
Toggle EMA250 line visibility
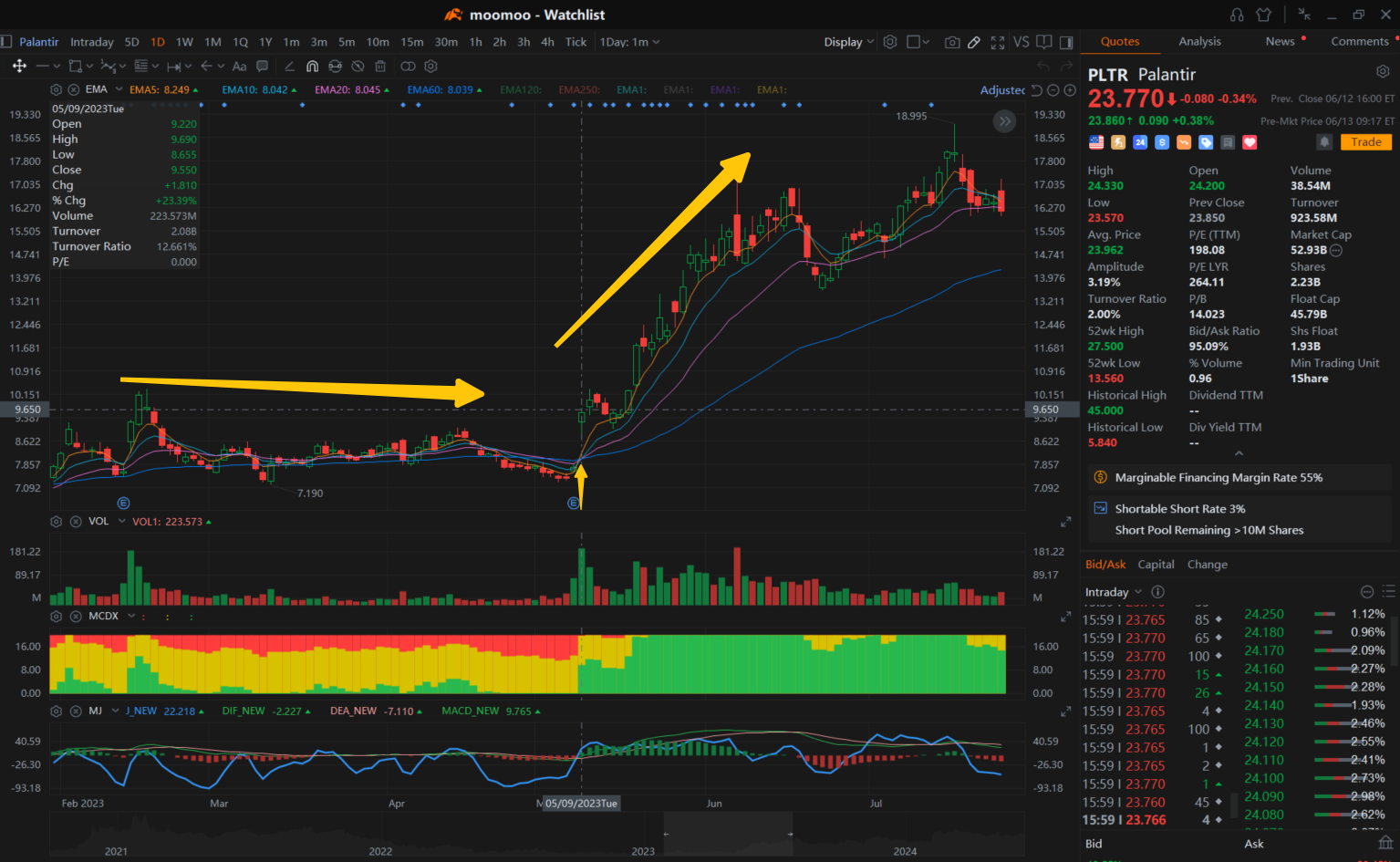tap(579, 89)
